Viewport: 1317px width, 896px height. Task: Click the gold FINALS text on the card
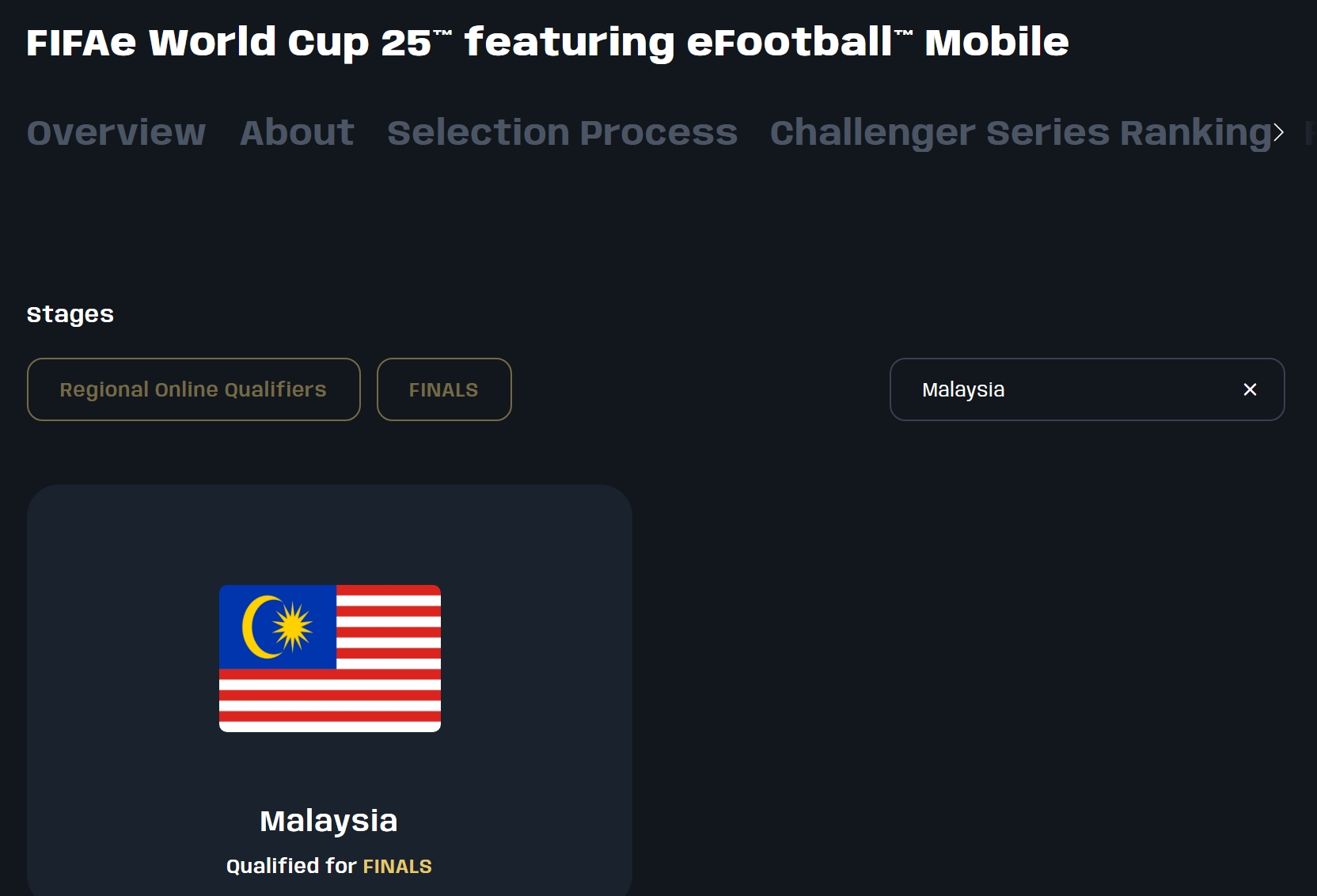pyautogui.click(x=397, y=867)
